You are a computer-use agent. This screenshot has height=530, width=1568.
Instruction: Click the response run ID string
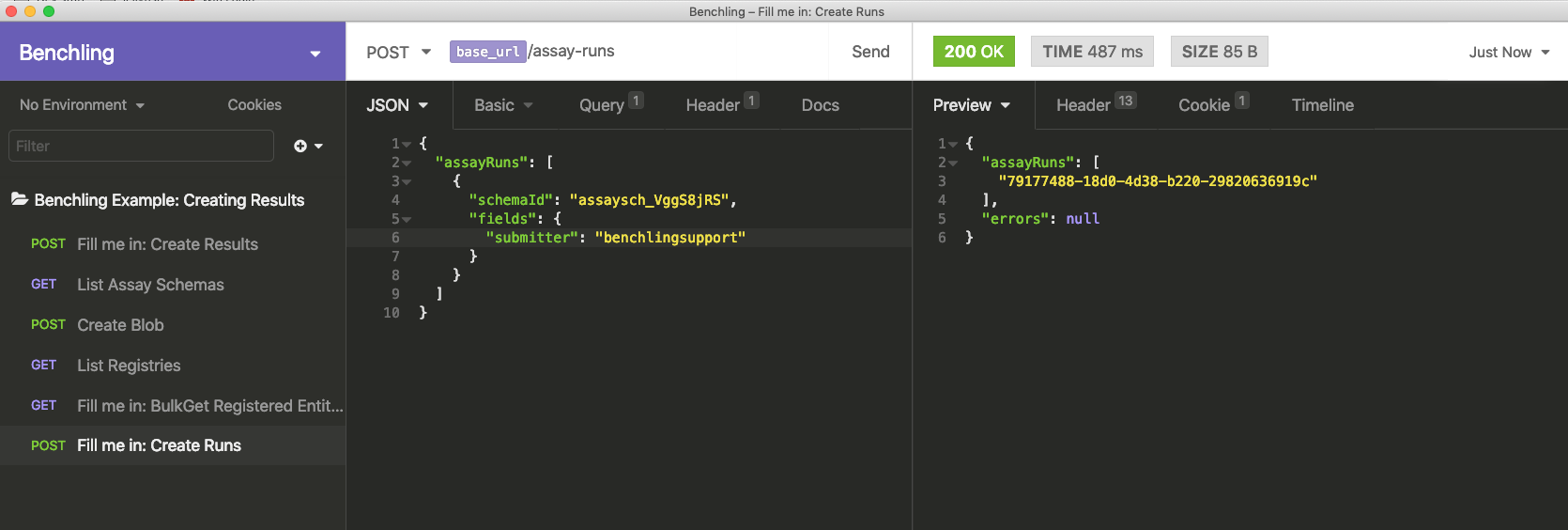[1158, 181]
